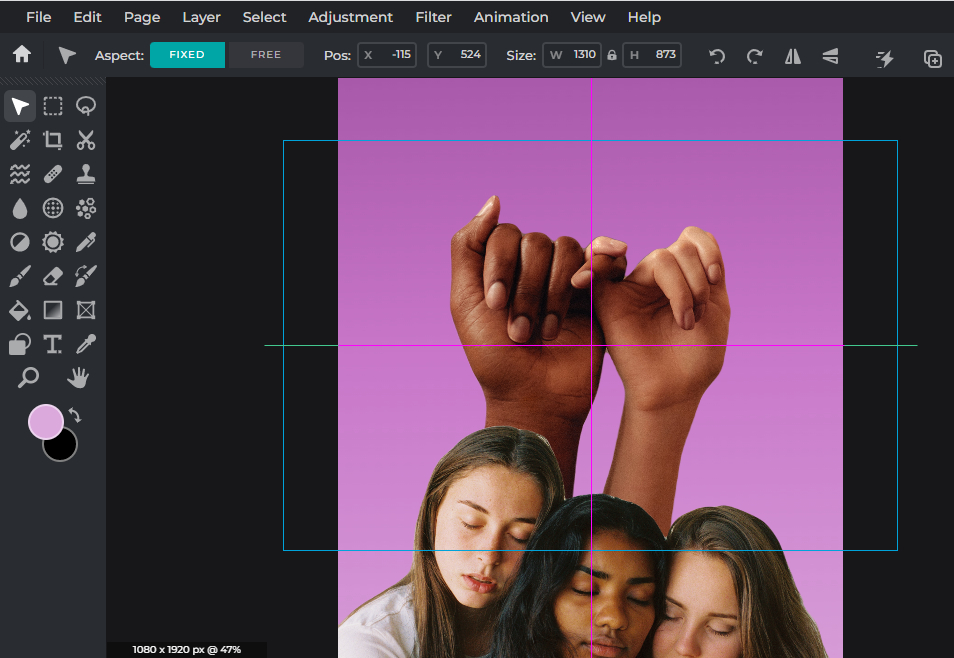The width and height of the screenshot is (954, 658).
Task: Flip the image horizontally
Action: (792, 55)
